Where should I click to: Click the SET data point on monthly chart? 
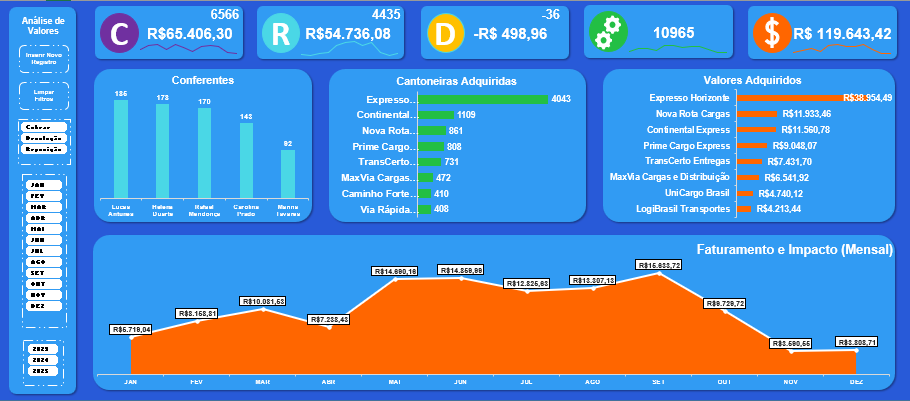(658, 273)
